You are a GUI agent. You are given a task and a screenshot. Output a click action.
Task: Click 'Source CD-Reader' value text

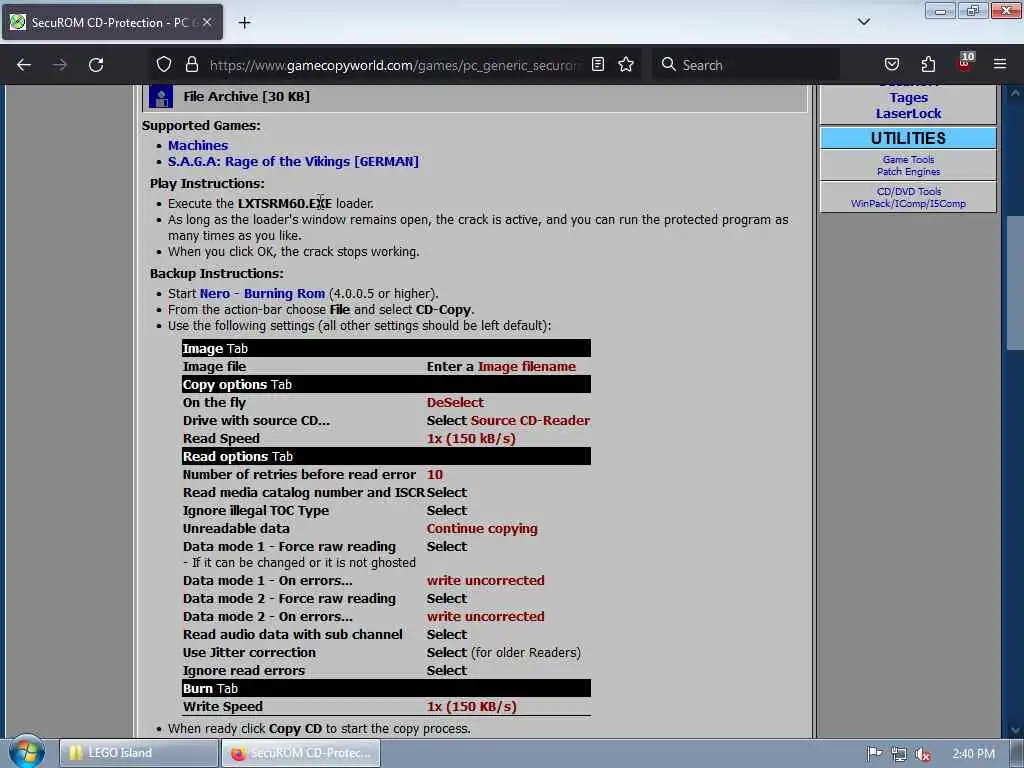pos(530,421)
